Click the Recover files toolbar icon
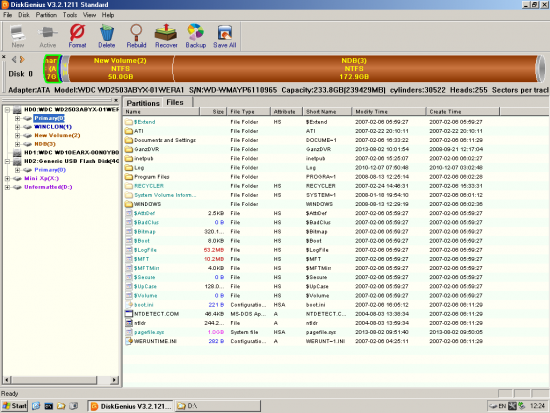 166,36
